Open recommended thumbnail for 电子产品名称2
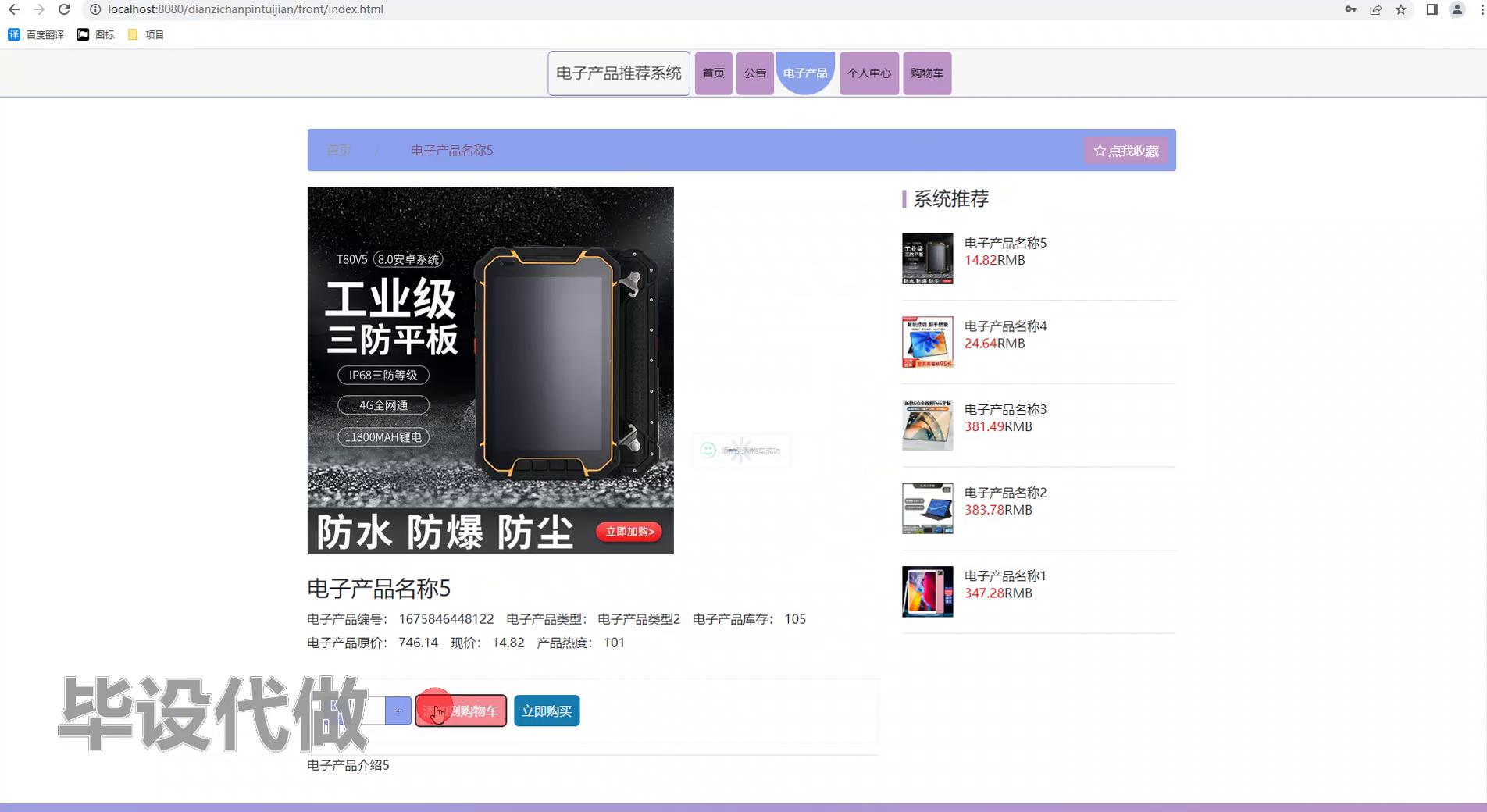The height and width of the screenshot is (812, 1487). (x=927, y=508)
